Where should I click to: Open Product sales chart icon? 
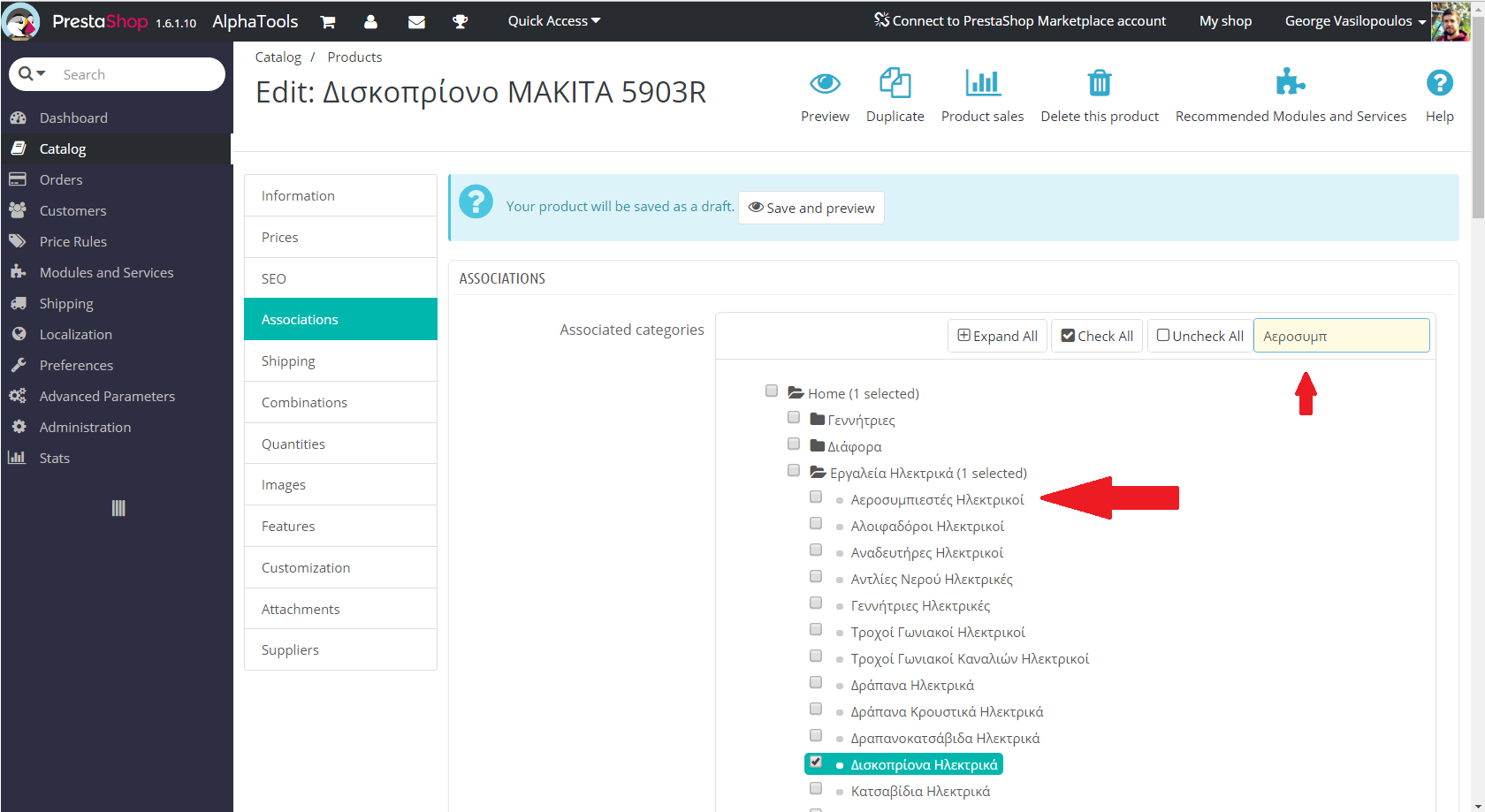click(x=983, y=83)
